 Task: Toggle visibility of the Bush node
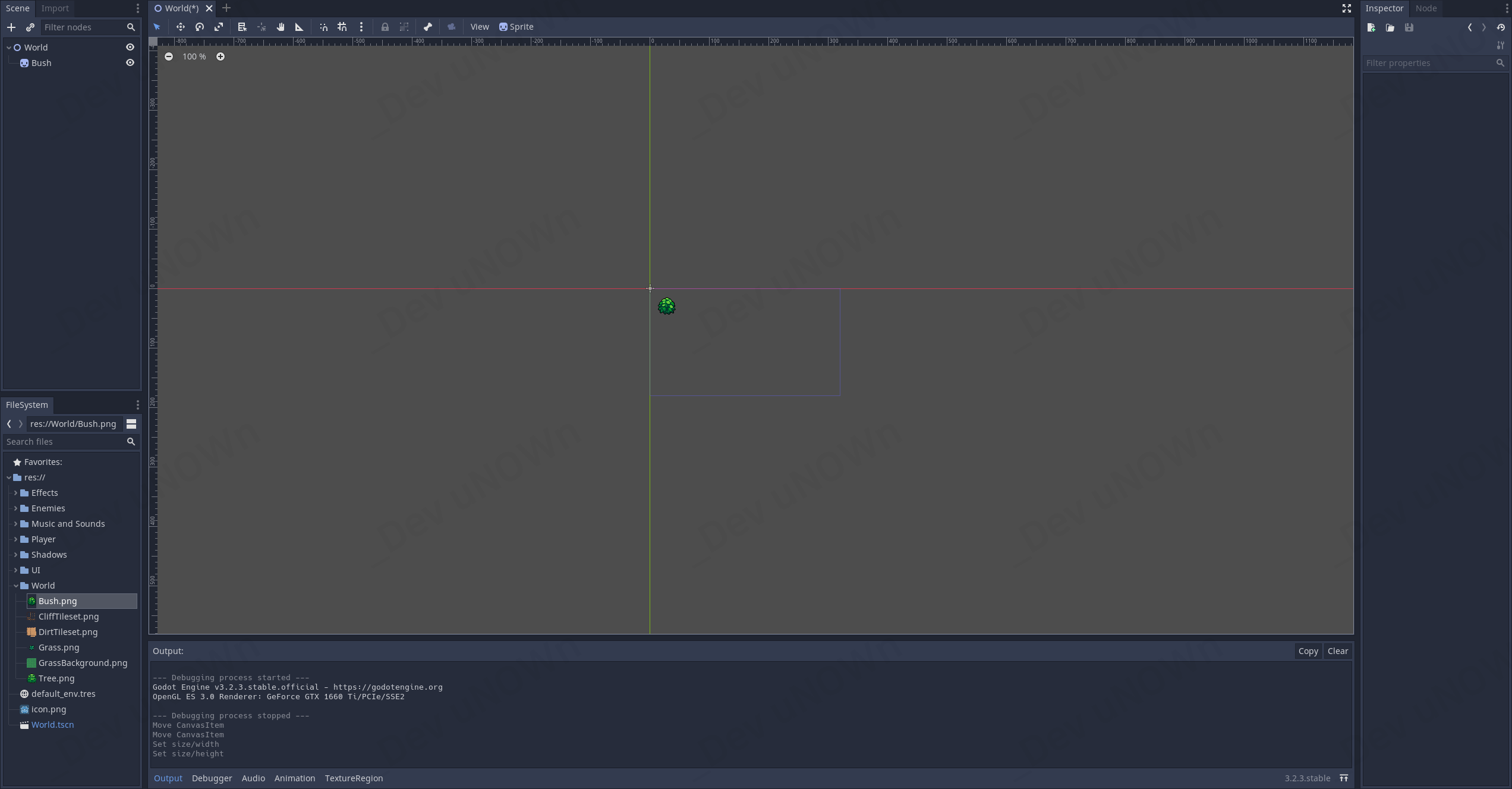[130, 63]
